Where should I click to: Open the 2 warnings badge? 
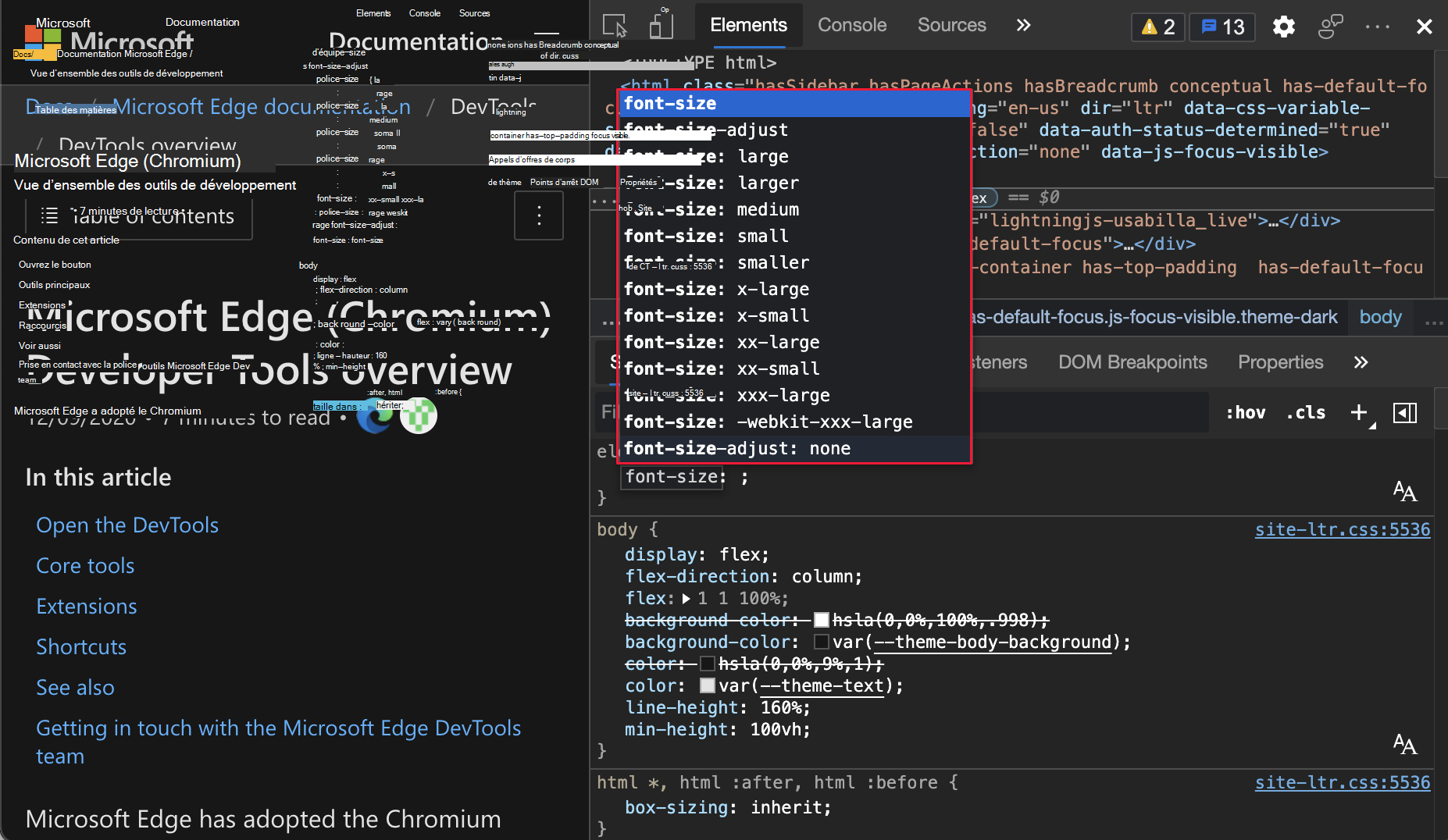pyautogui.click(x=1157, y=27)
